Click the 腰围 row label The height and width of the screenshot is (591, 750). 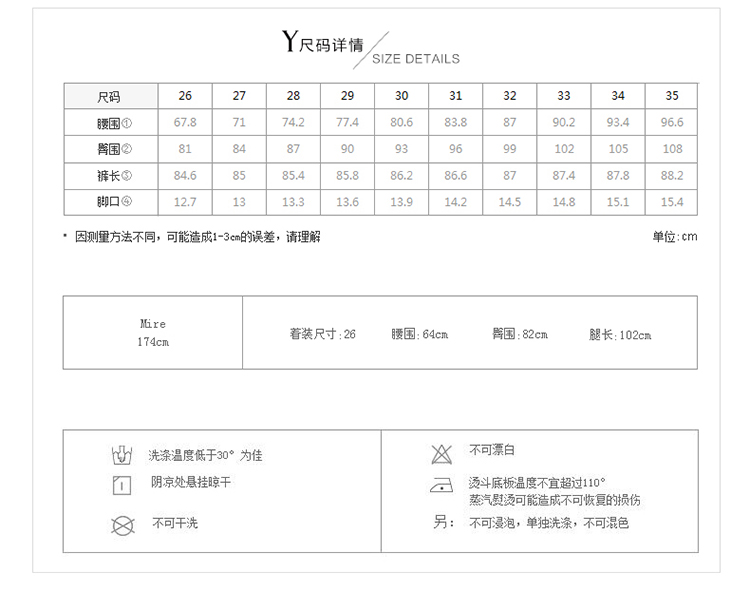click(114, 123)
